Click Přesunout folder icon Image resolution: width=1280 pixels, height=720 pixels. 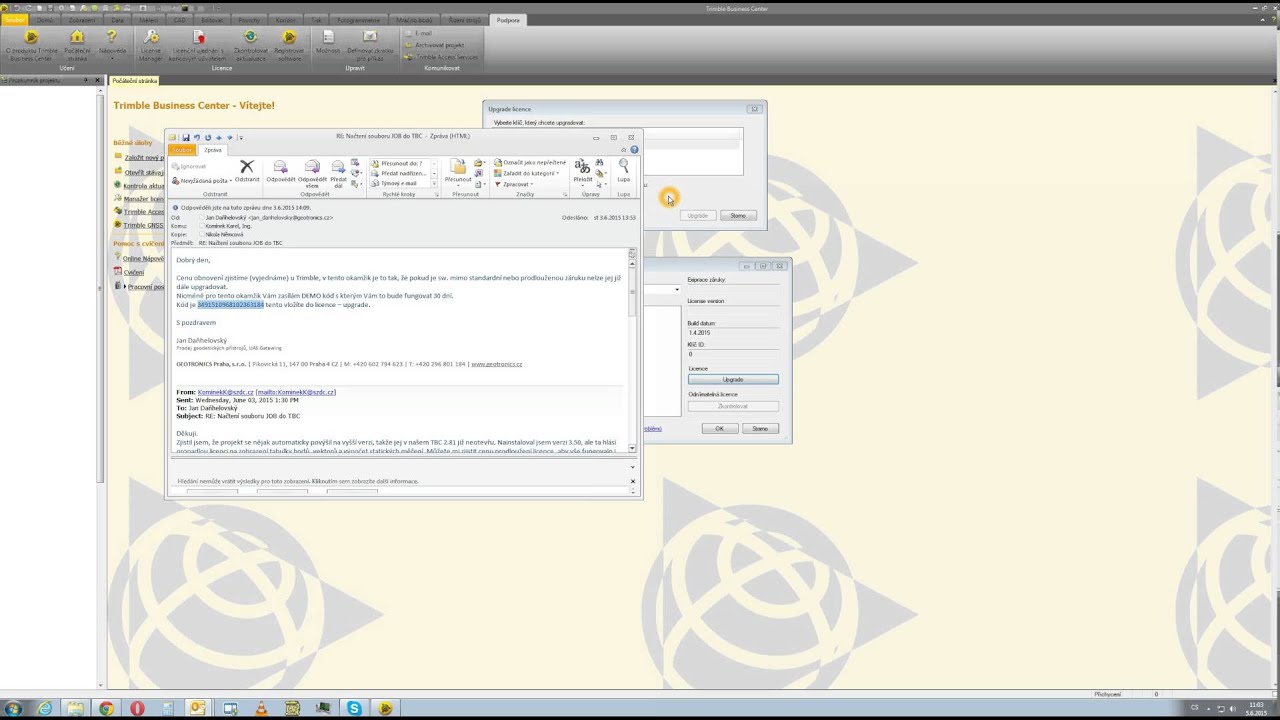pos(458,171)
